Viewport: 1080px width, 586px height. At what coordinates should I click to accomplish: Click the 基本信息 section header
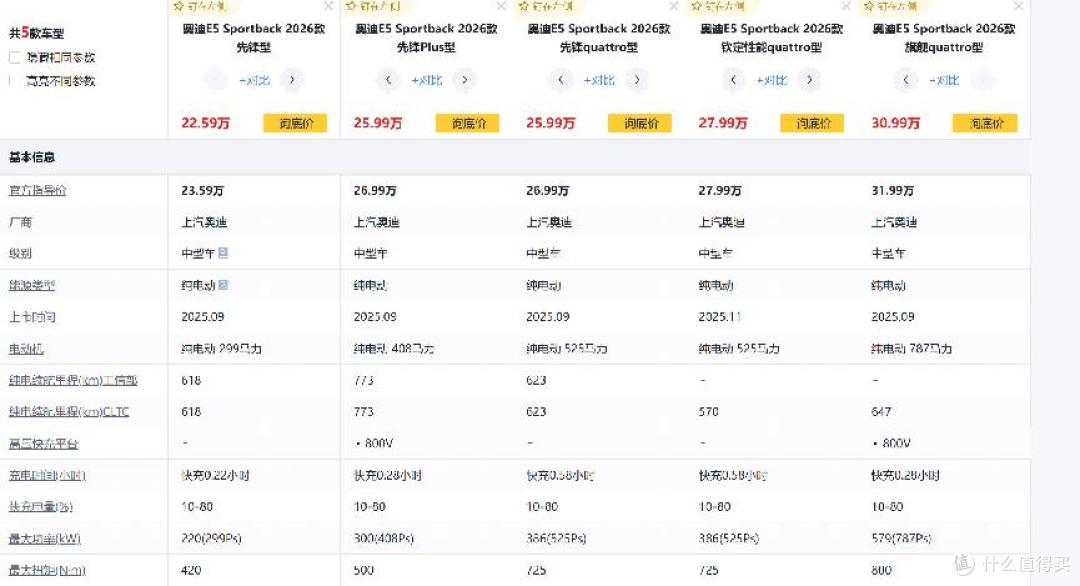pyautogui.click(x=32, y=157)
